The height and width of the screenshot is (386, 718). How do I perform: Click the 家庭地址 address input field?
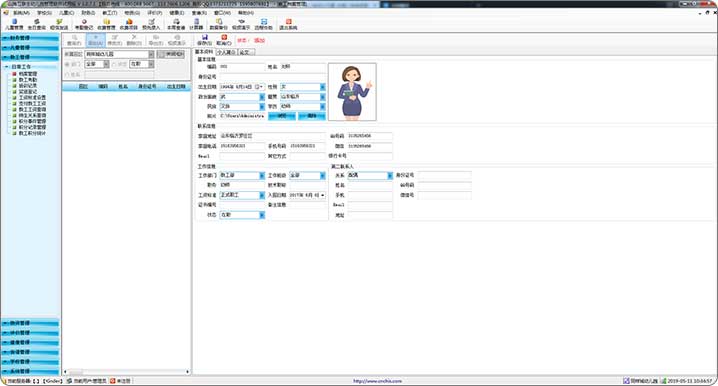pos(272,136)
